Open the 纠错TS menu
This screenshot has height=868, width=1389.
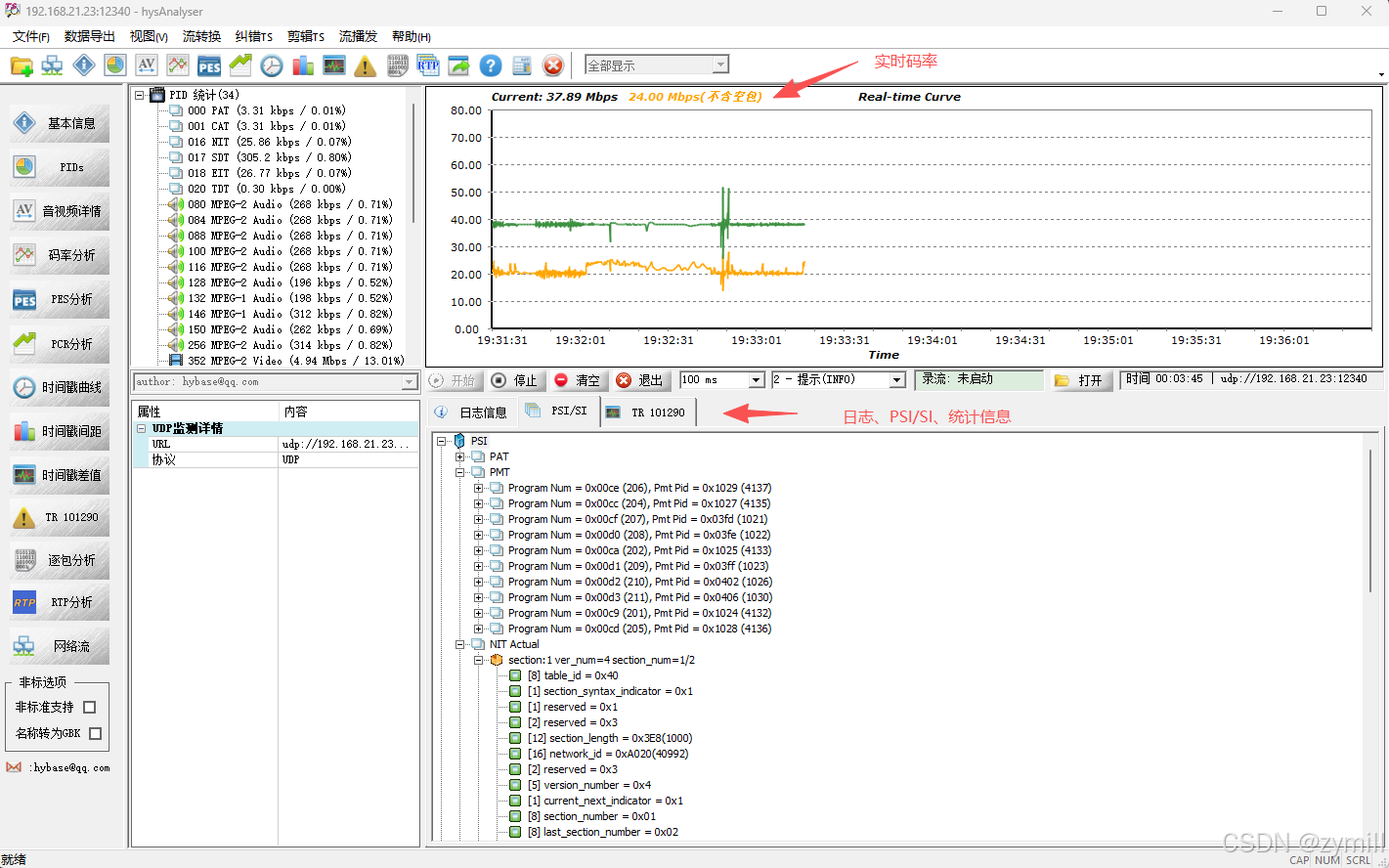[x=254, y=36]
